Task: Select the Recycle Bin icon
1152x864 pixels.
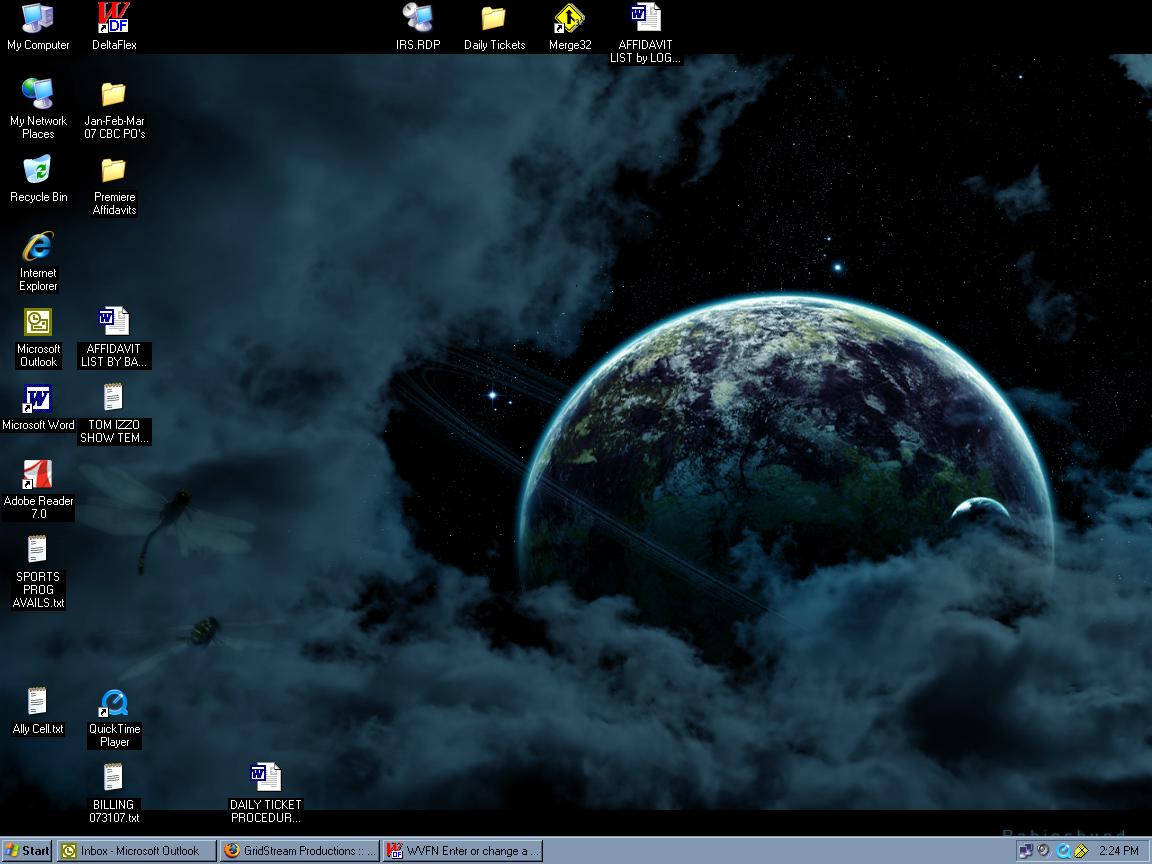Action: 38,171
